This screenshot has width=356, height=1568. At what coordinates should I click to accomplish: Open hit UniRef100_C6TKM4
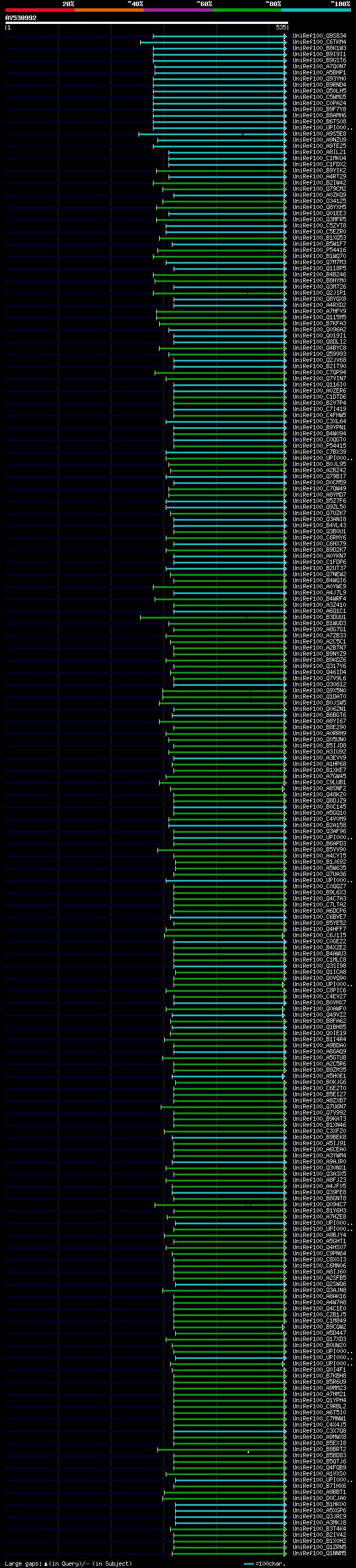[x=319, y=42]
